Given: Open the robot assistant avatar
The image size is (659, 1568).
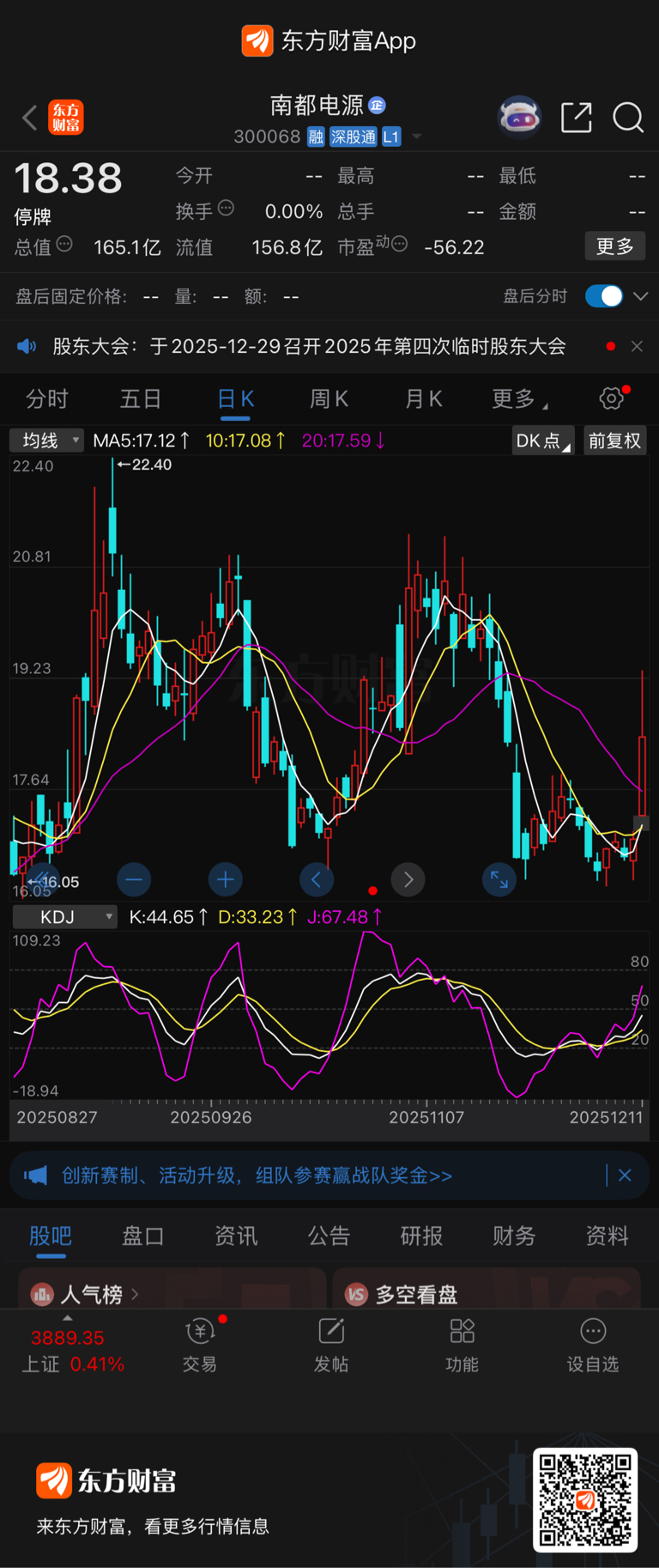Looking at the screenshot, I should tap(520, 118).
